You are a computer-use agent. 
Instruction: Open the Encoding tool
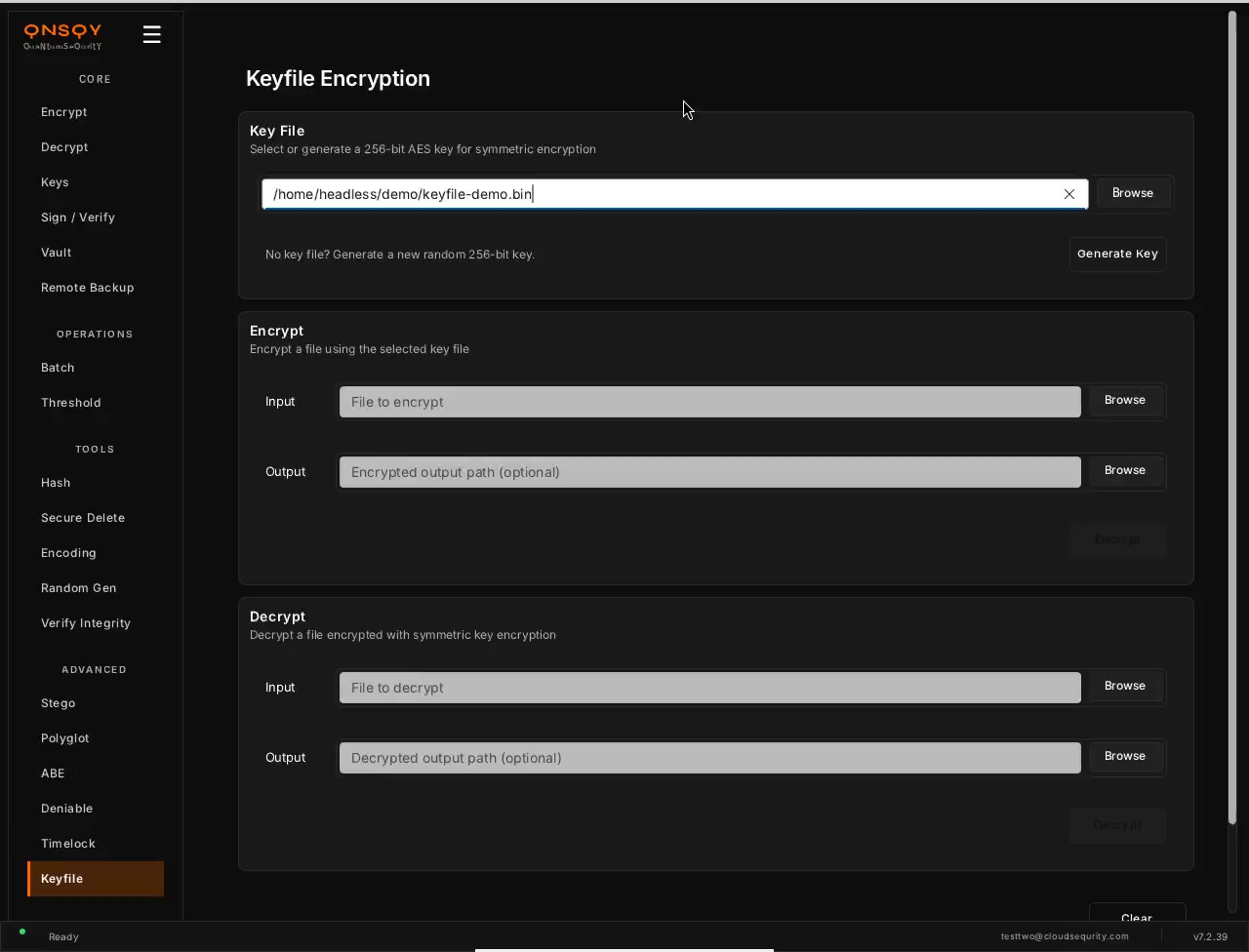pyautogui.click(x=96, y=553)
